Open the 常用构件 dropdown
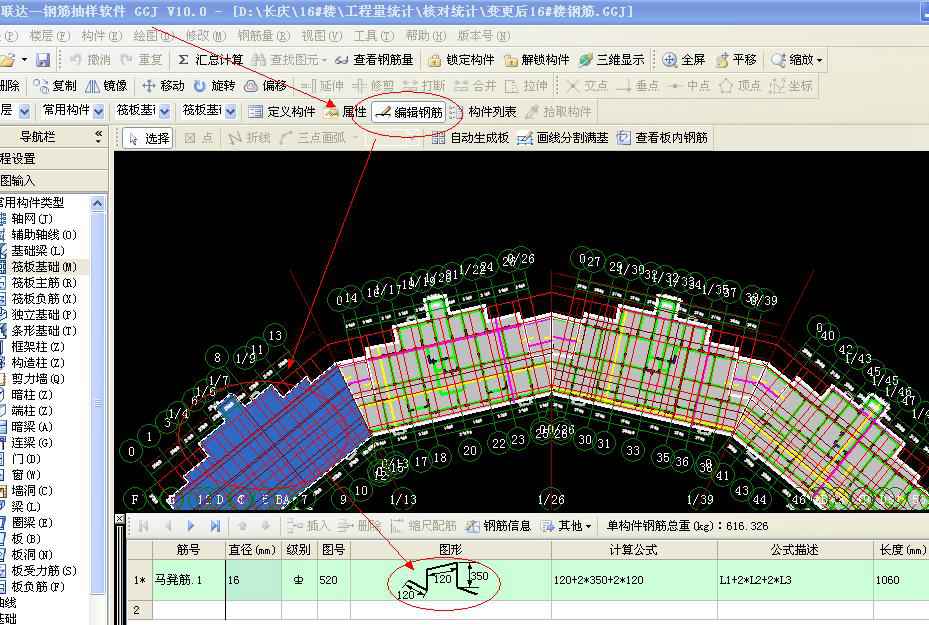Viewport: 929px width, 625px height. pyautogui.click(x=99, y=111)
